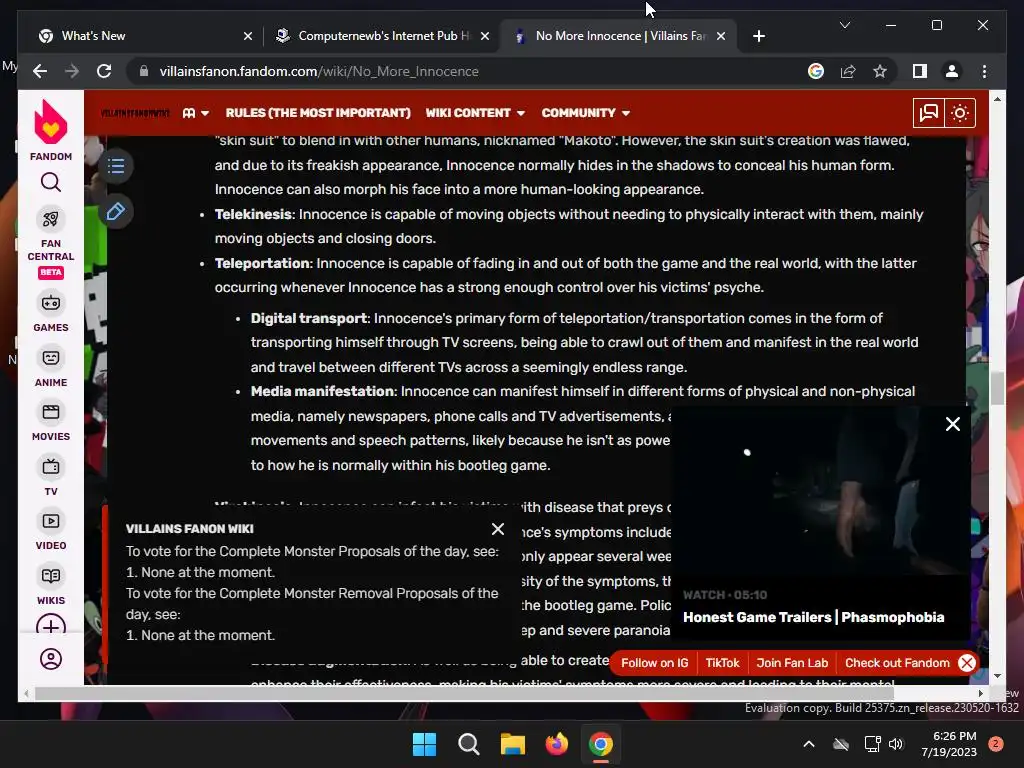
Task: Open Windows taskbar search
Action: 468,744
